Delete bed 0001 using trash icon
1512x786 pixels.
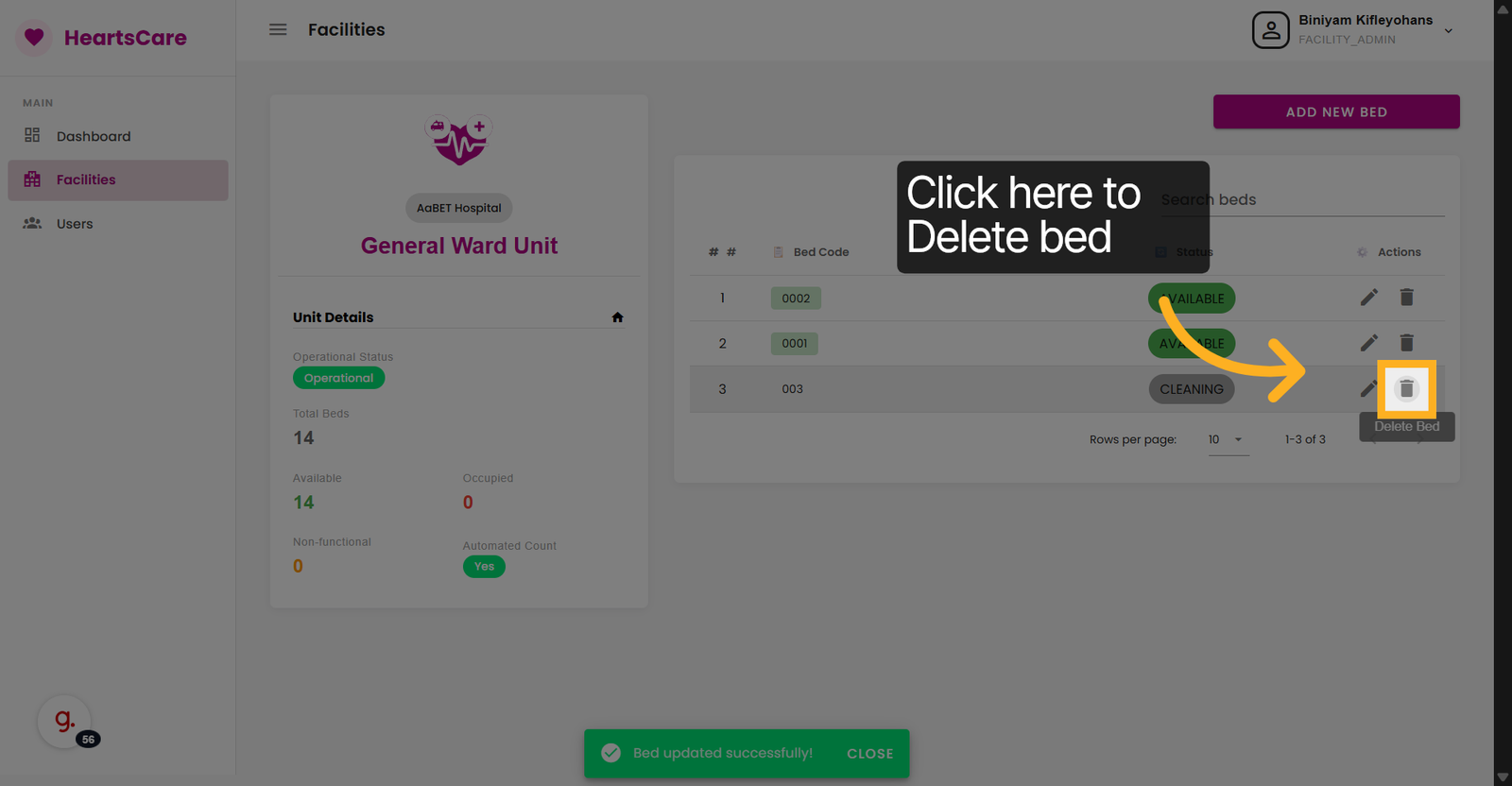[1406, 343]
